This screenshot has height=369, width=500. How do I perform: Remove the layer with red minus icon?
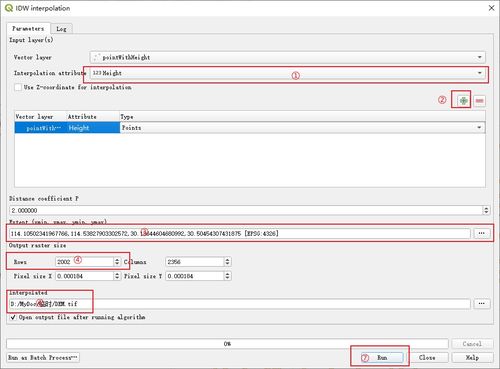click(480, 100)
